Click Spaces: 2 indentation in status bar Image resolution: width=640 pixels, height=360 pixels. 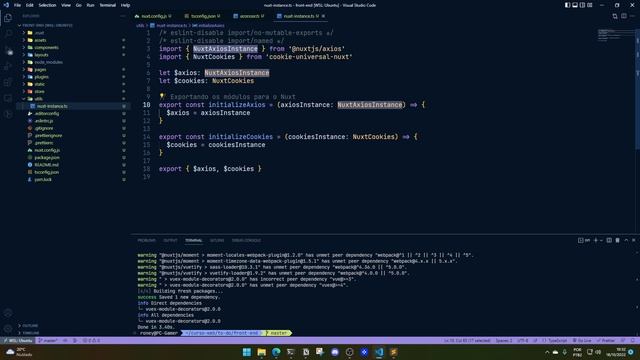(x=504, y=340)
